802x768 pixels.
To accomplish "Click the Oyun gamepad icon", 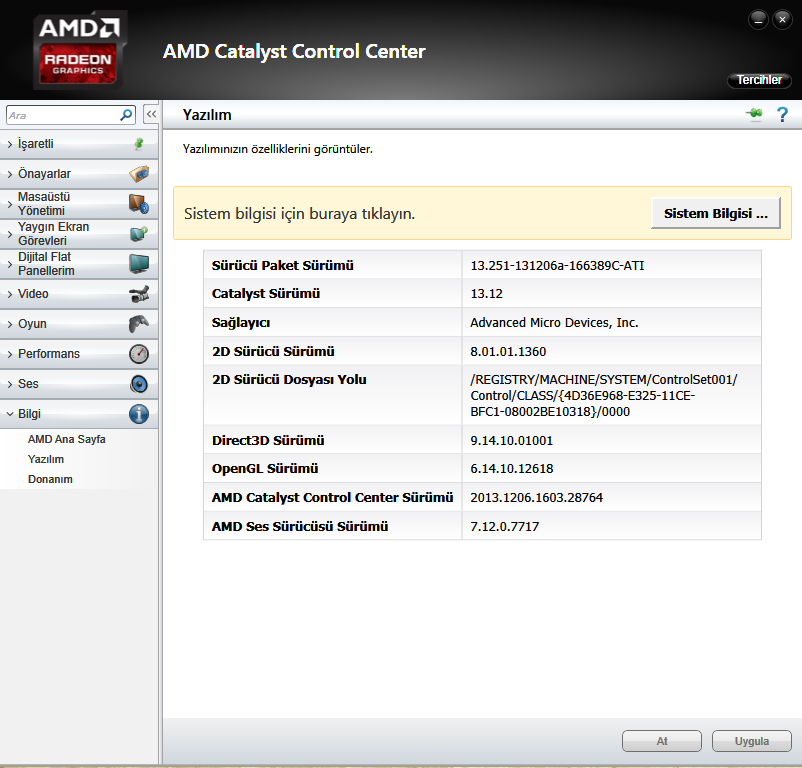I will pos(139,324).
